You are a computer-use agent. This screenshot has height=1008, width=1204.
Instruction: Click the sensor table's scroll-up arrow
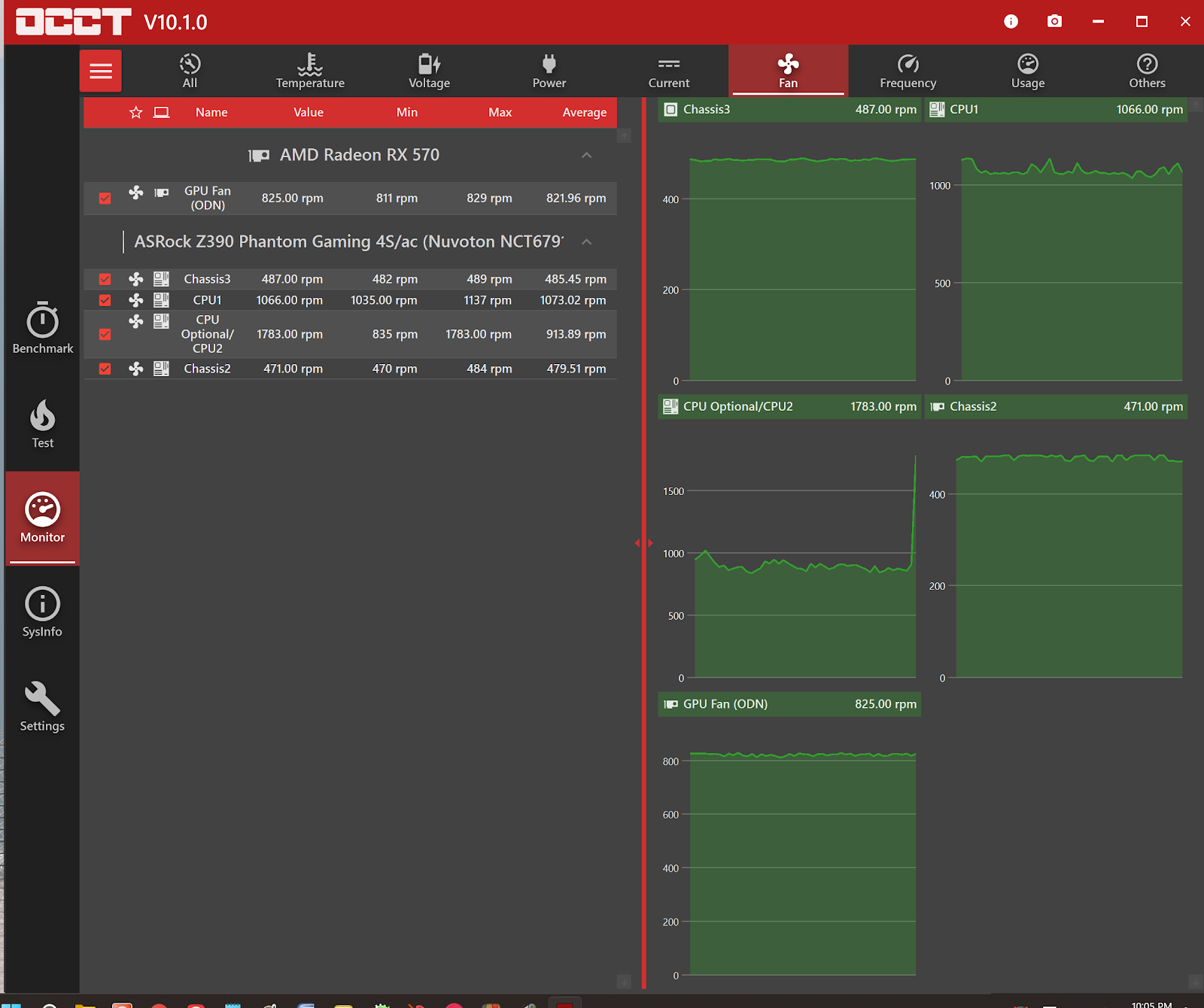pos(624,135)
